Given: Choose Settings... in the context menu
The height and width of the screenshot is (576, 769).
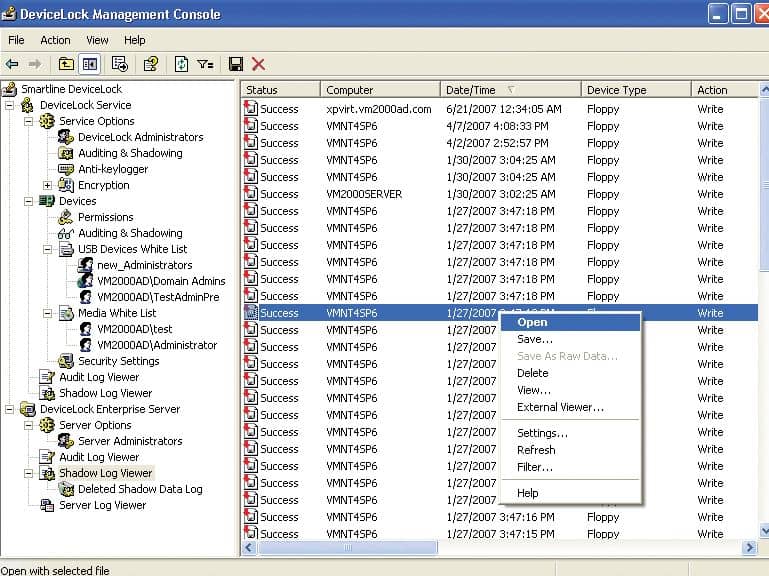Looking at the screenshot, I should point(571,433).
